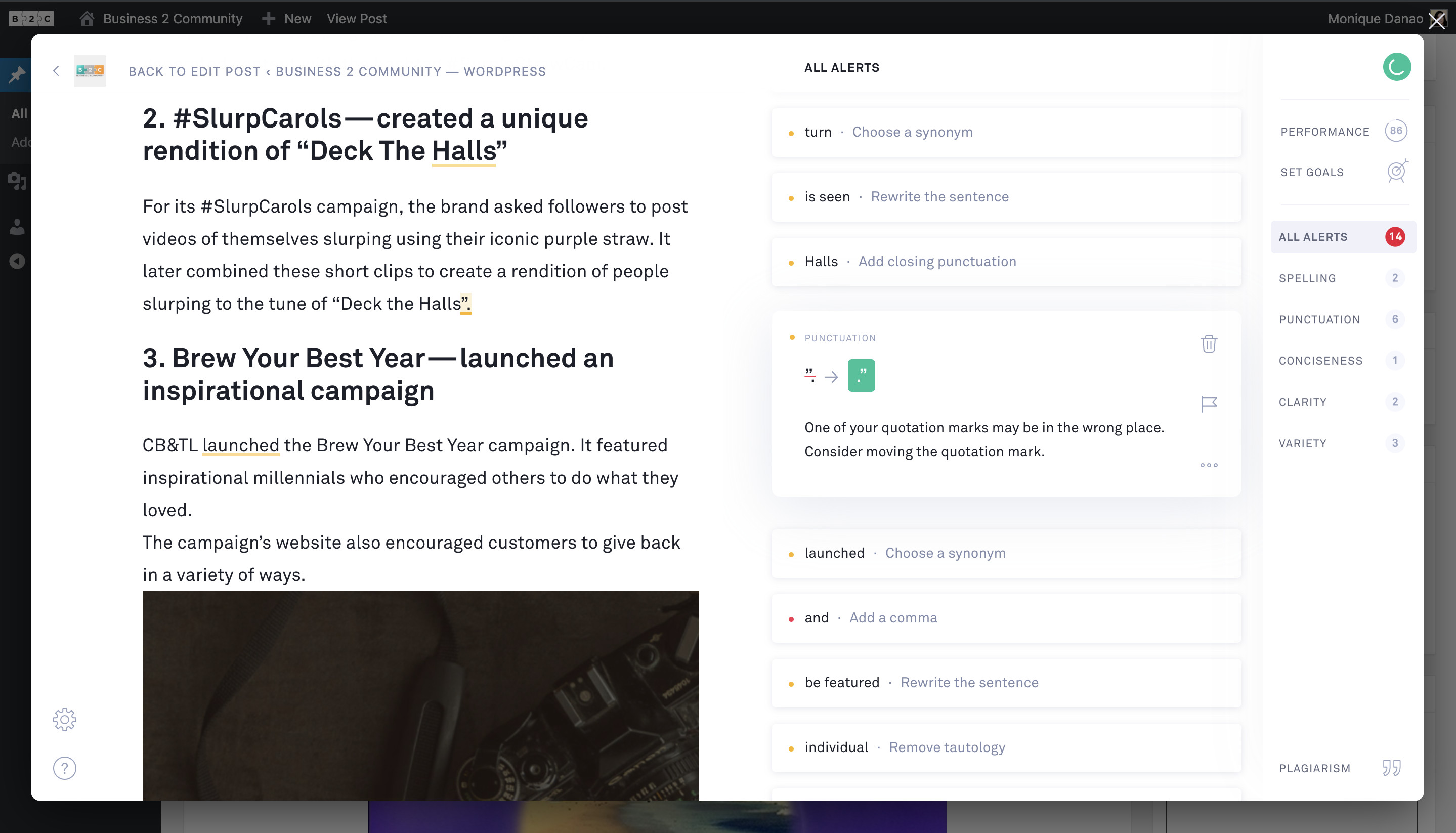Apply the green quotation mark correction
The width and height of the screenshot is (1456, 833).
(861, 376)
